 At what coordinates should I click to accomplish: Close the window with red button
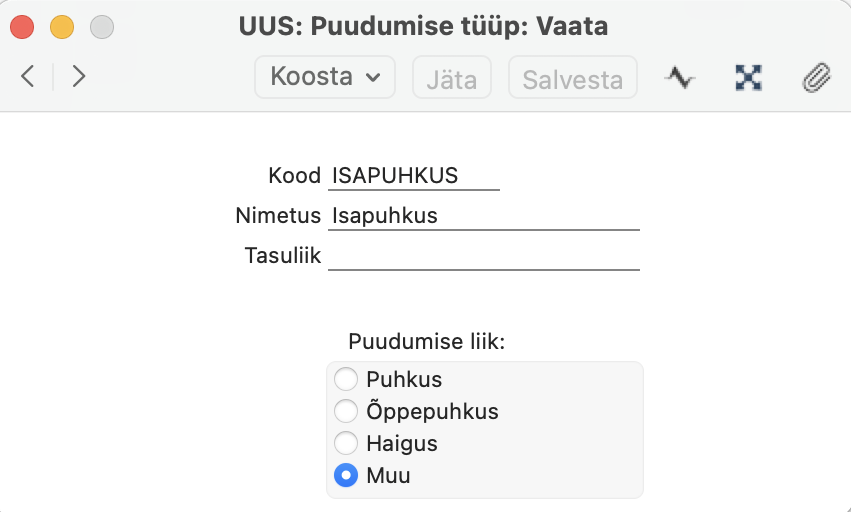pyautogui.click(x=22, y=27)
